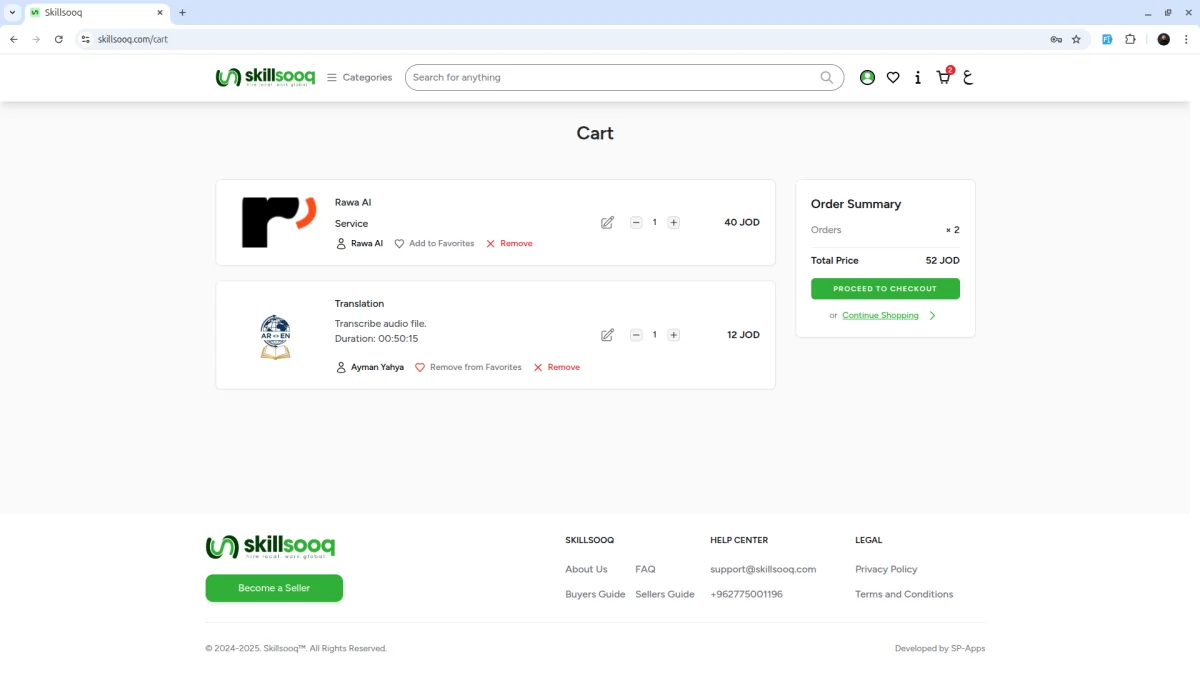Go back to previous page

point(14,40)
